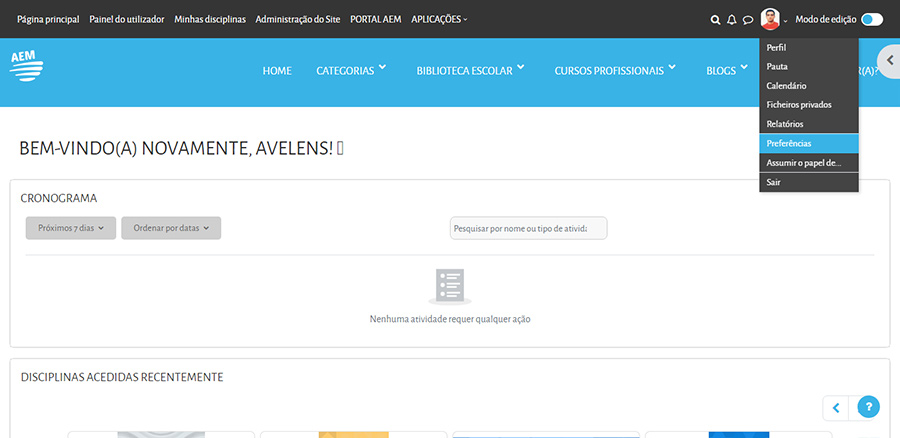Image resolution: width=900 pixels, height=438 pixels.
Task: Choose Sair in the user menu
Action: (774, 182)
